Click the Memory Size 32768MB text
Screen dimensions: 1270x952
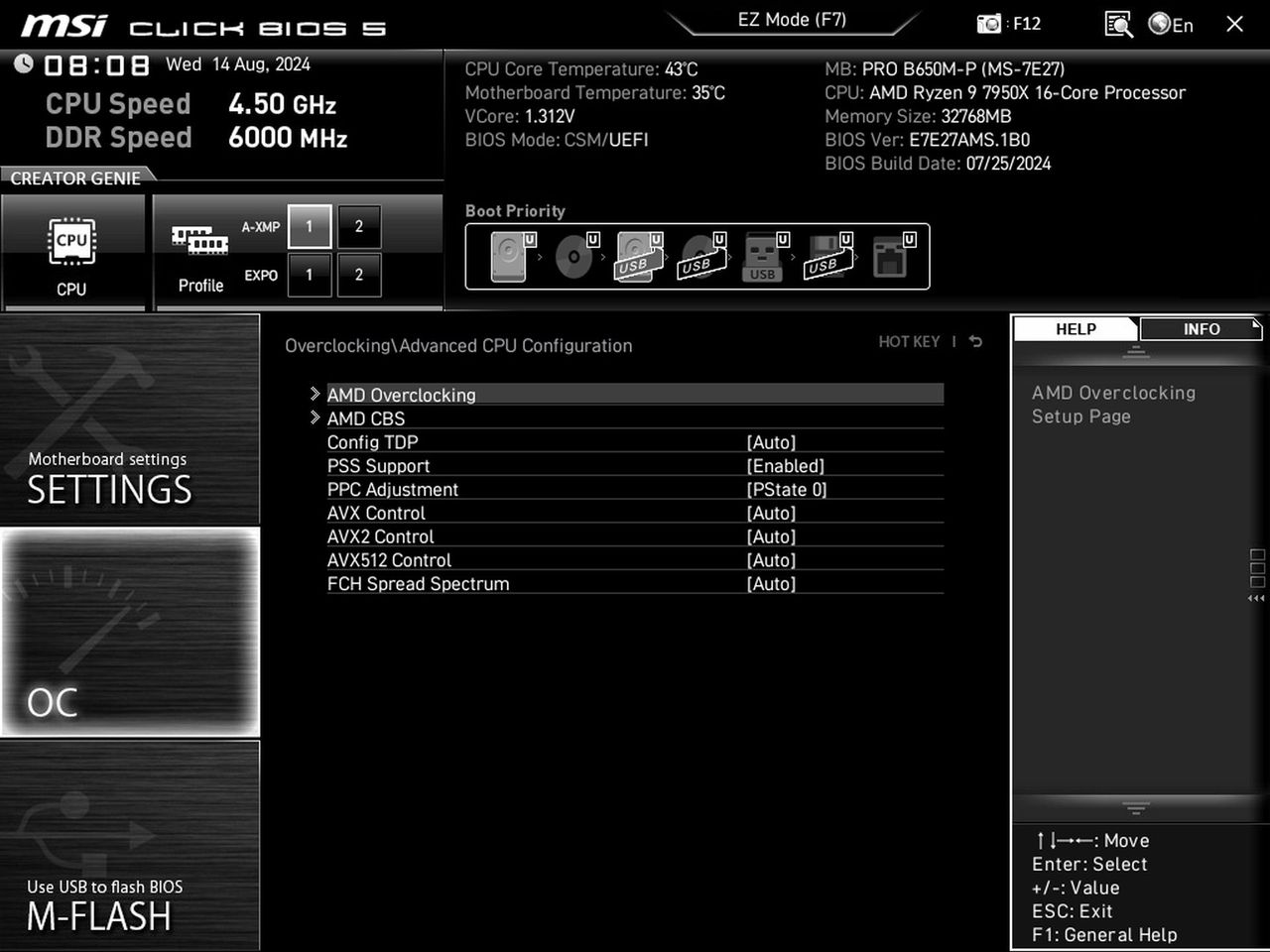[x=918, y=116]
